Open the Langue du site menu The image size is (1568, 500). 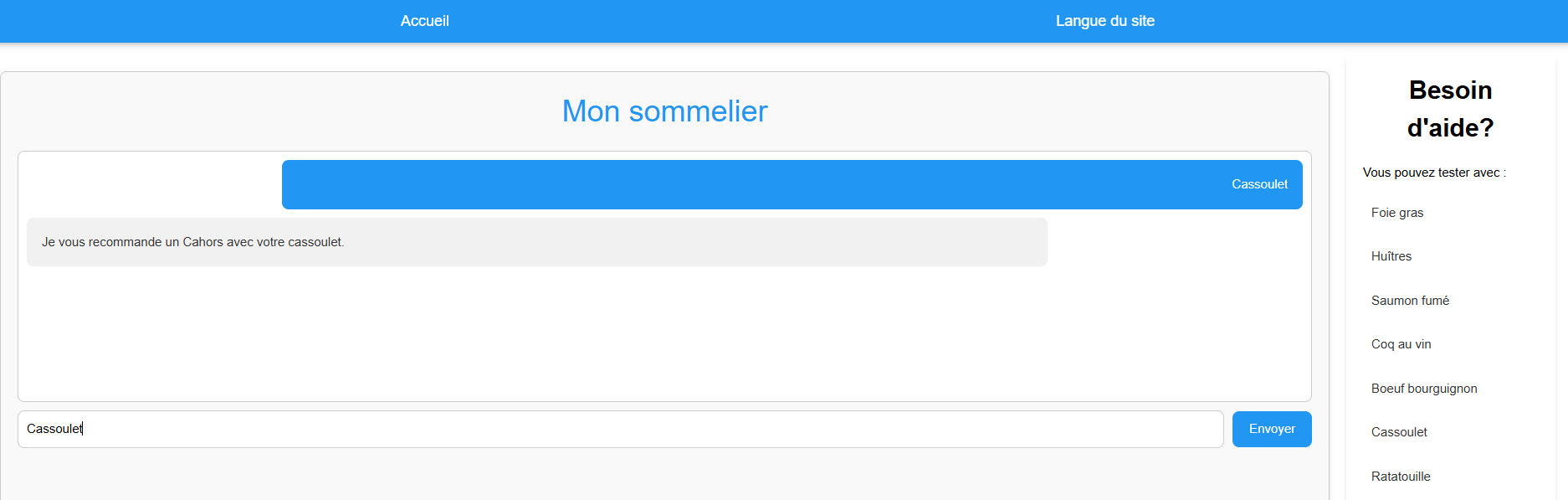1104,21
